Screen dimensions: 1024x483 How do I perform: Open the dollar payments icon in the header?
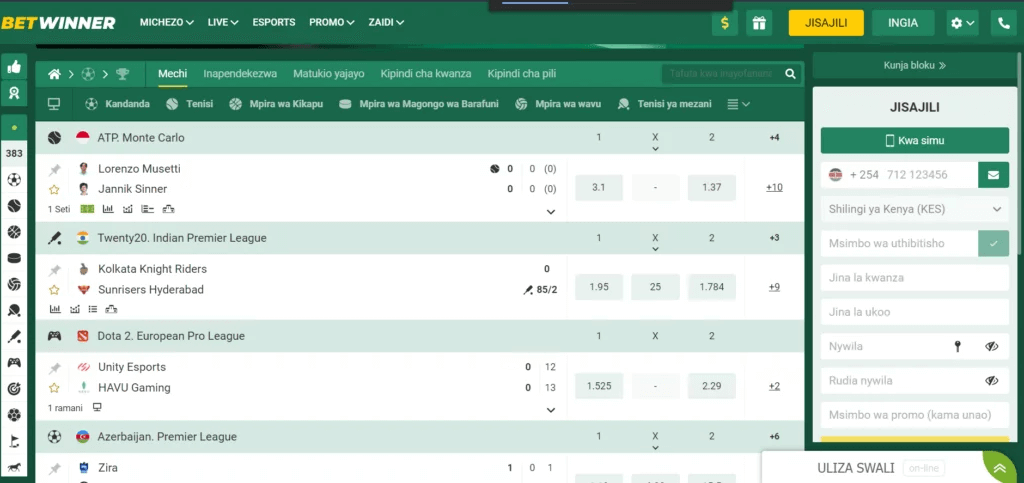[x=725, y=23]
